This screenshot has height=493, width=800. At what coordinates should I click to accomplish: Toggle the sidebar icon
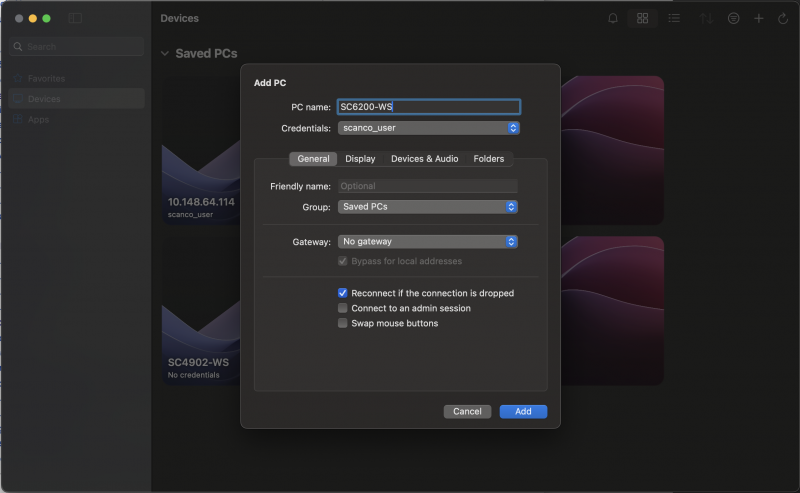click(x=75, y=18)
